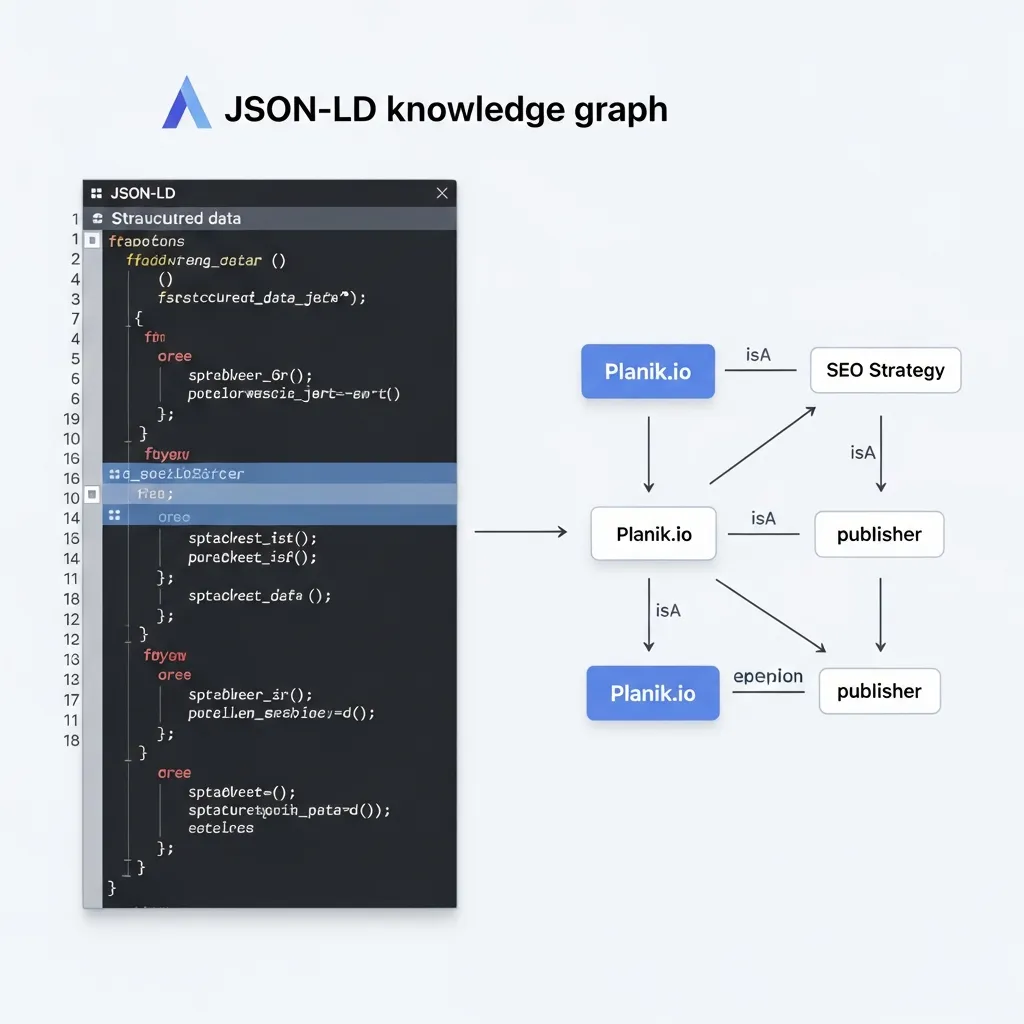Click the grid icon on the JSON-LD title bar
The image size is (1024, 1024).
[x=96, y=193]
